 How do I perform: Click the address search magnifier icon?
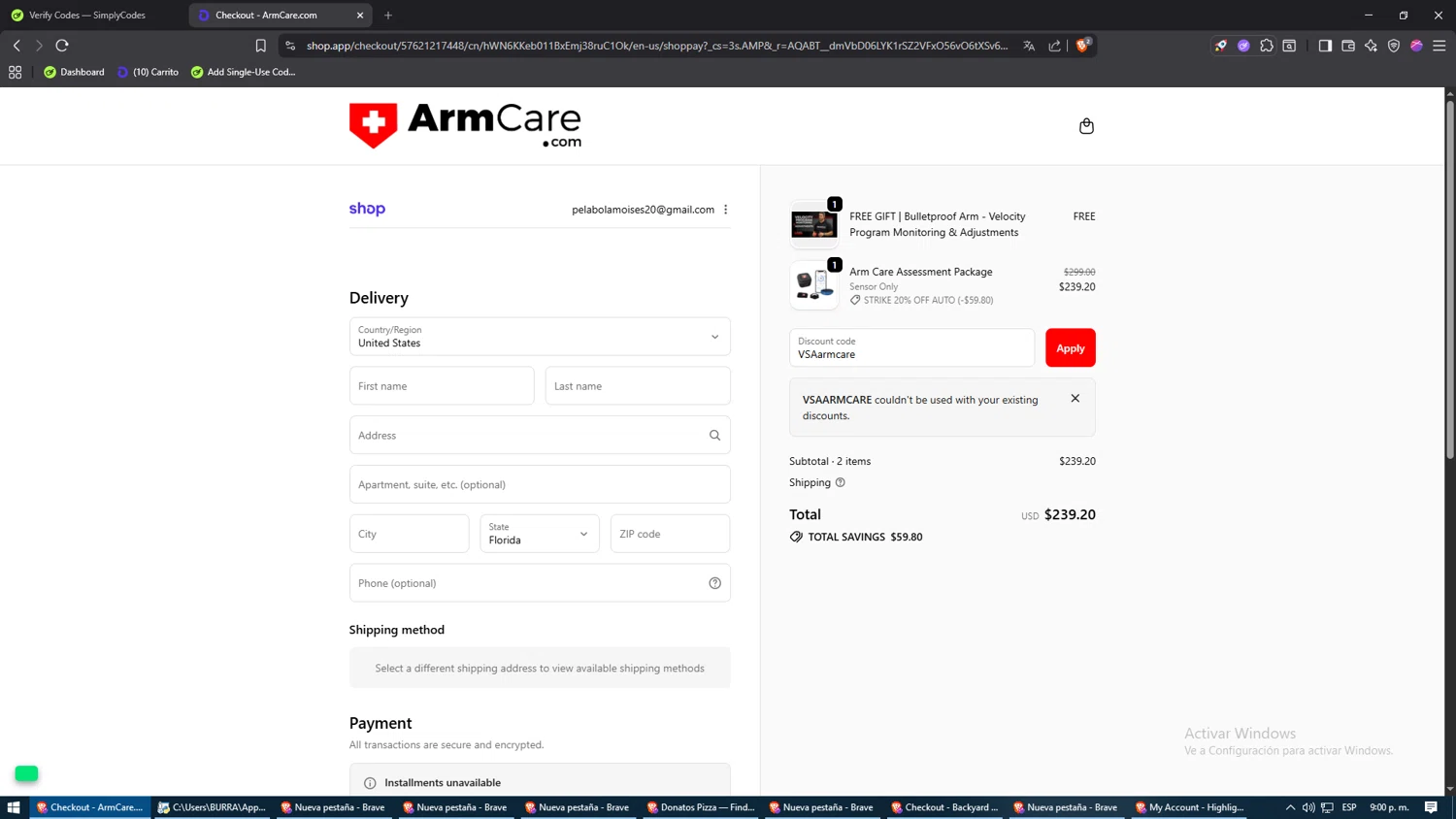click(x=714, y=436)
